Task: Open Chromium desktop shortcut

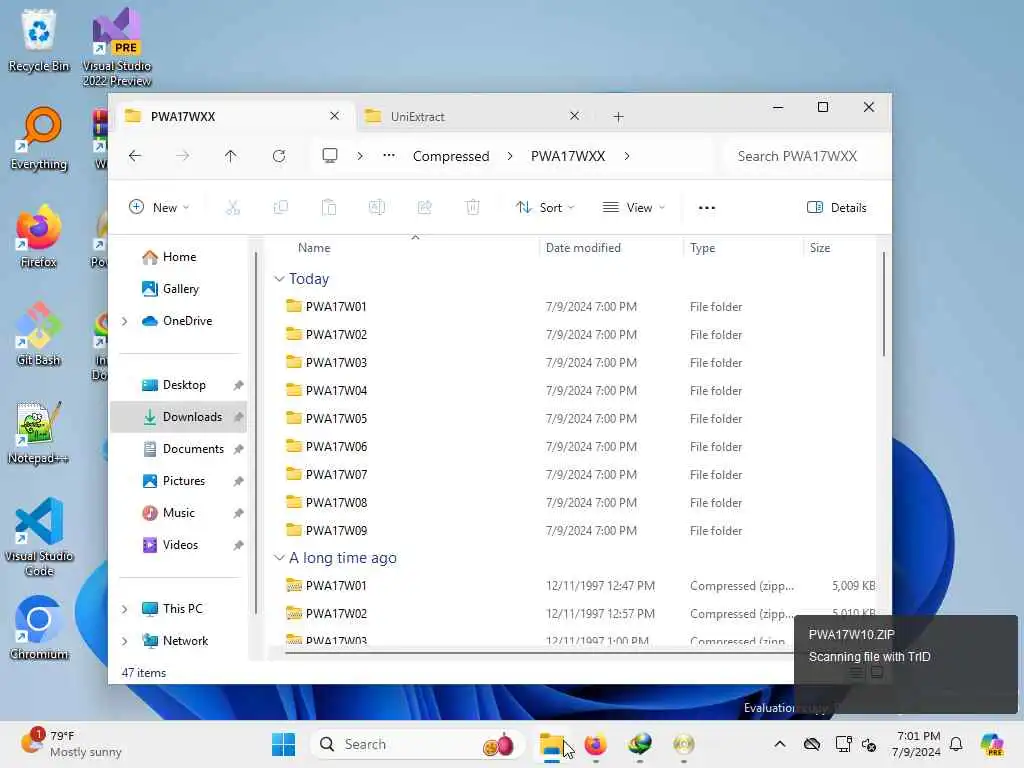Action: coord(39,629)
